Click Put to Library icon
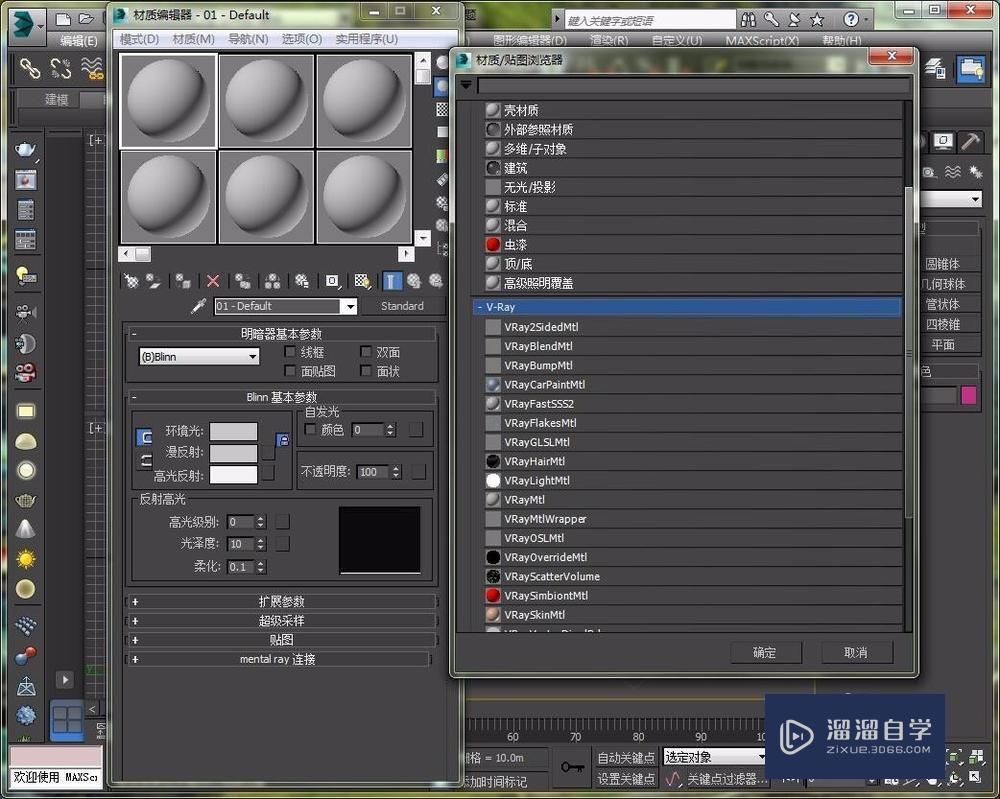Image resolution: width=1000 pixels, height=799 pixels. click(302, 281)
